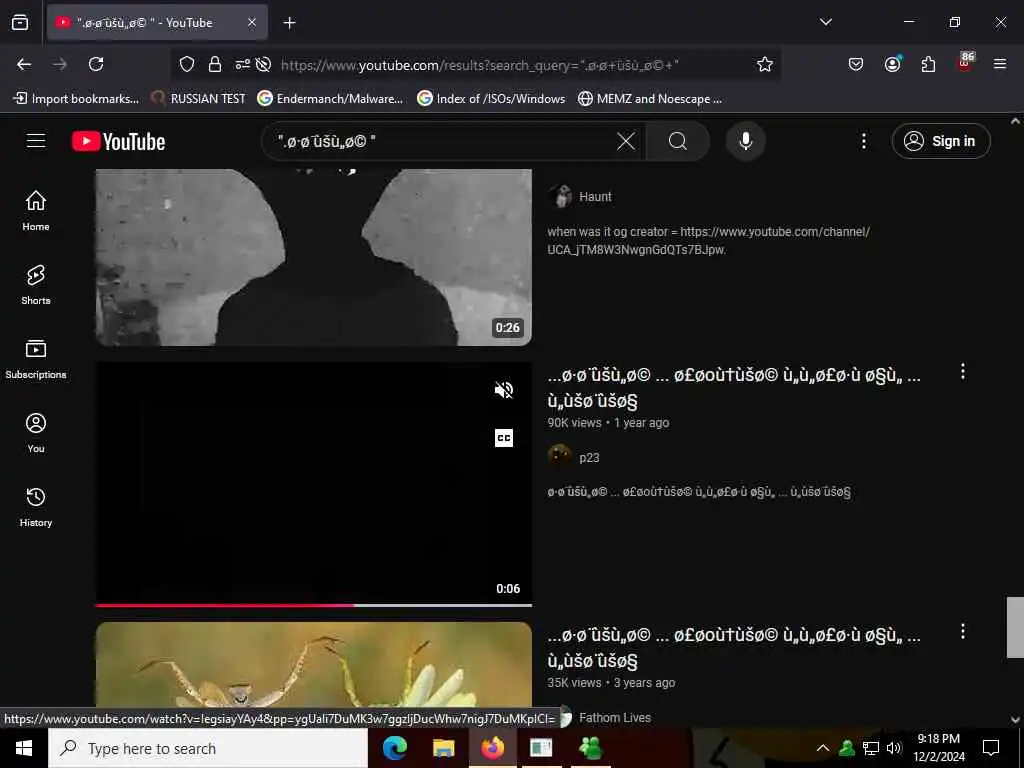Bookmark this page with star icon

click(x=765, y=64)
